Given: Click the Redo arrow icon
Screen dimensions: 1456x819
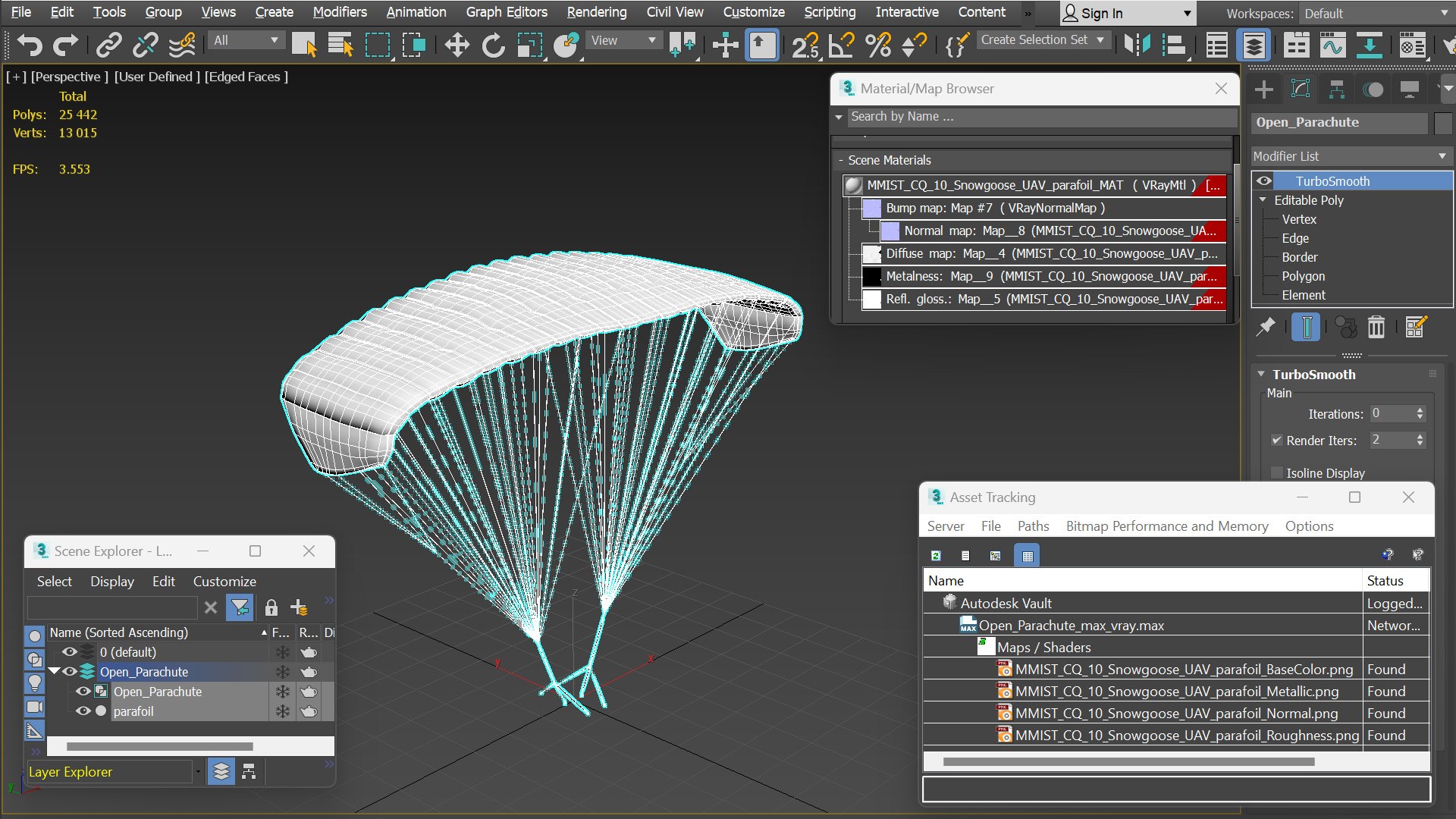Looking at the screenshot, I should tap(65, 45).
